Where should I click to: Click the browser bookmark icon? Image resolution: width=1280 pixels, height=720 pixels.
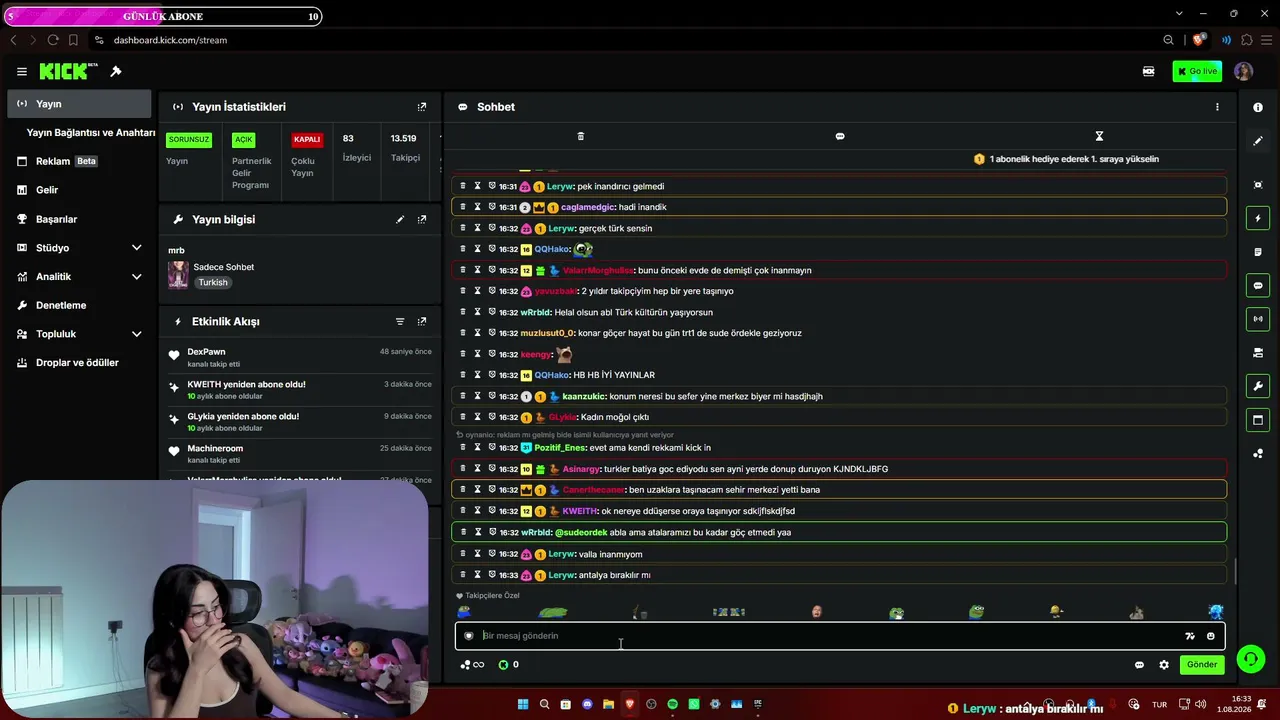(x=74, y=40)
